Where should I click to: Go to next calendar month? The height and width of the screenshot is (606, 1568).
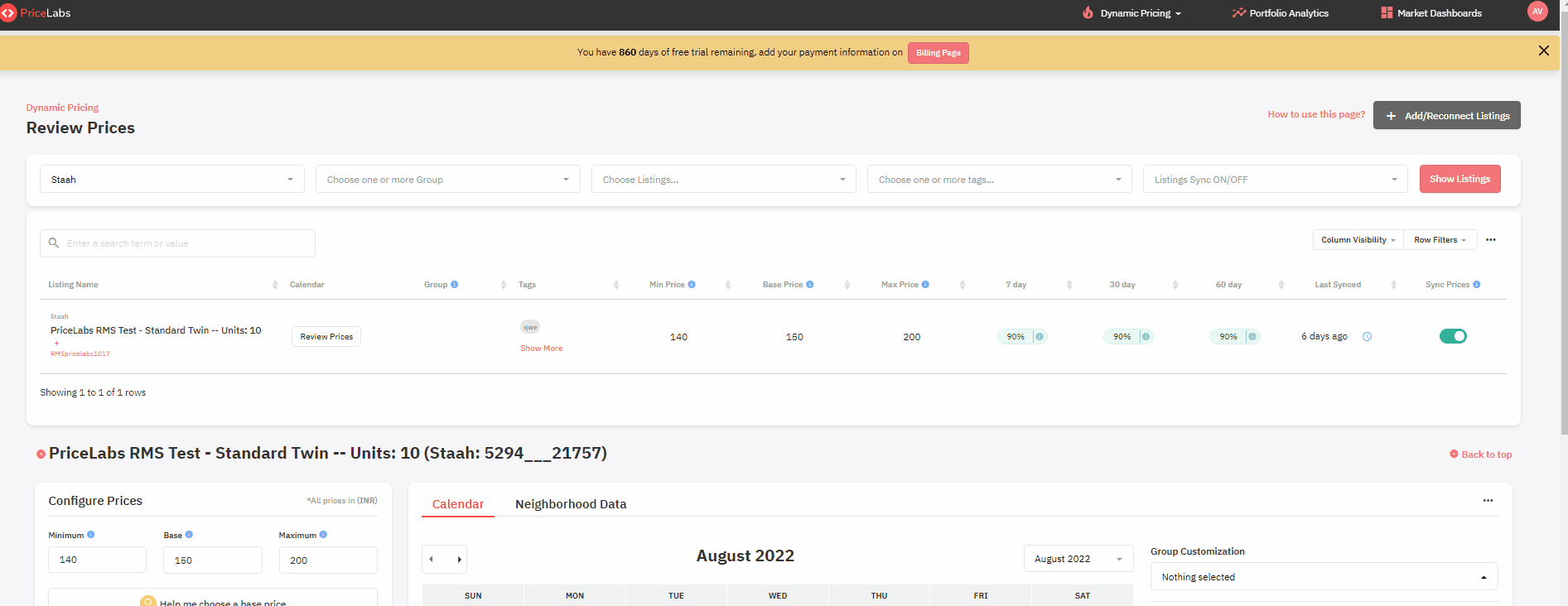458,560
